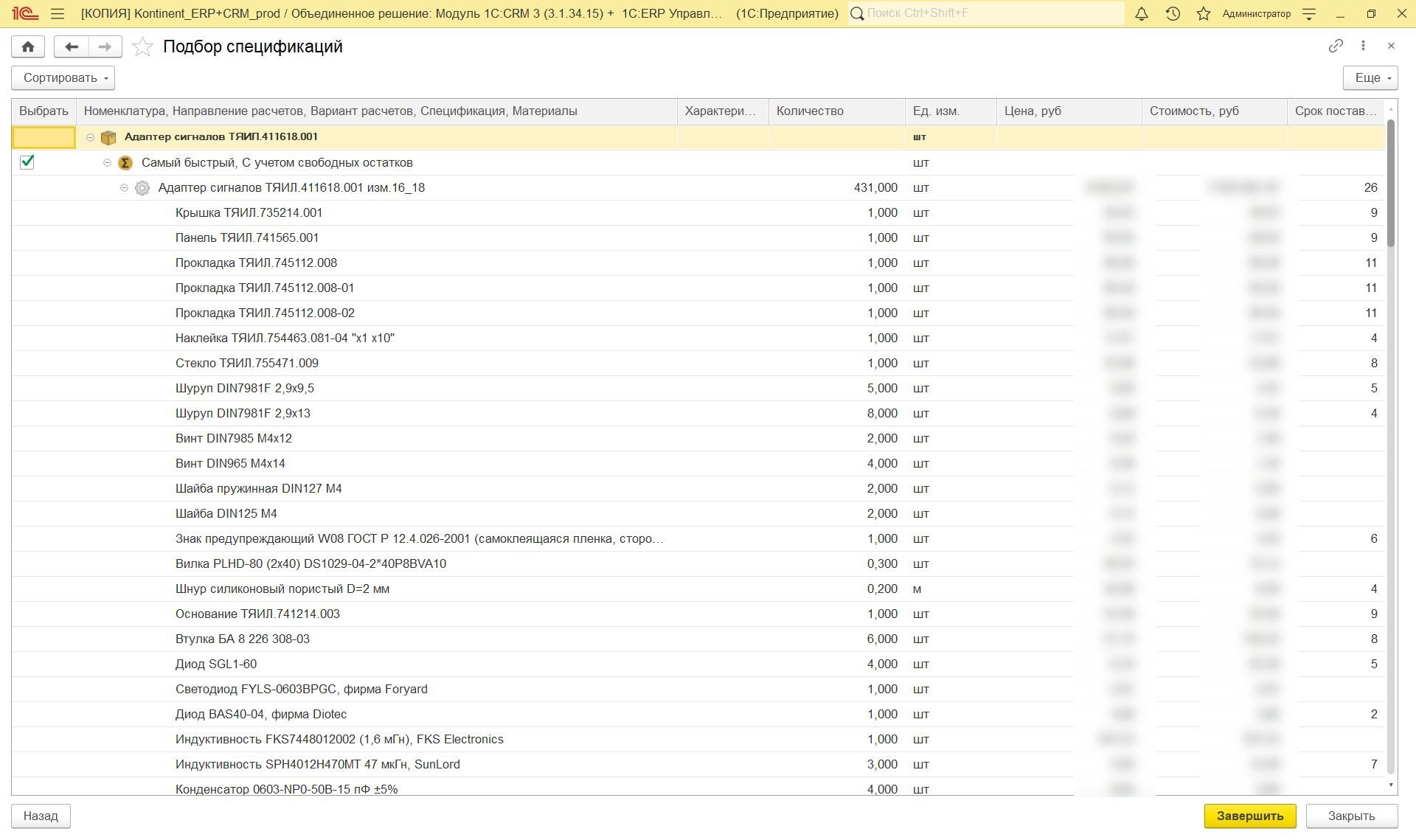Copy link to this form icon
This screenshot has width=1416, height=840.
1336,46
